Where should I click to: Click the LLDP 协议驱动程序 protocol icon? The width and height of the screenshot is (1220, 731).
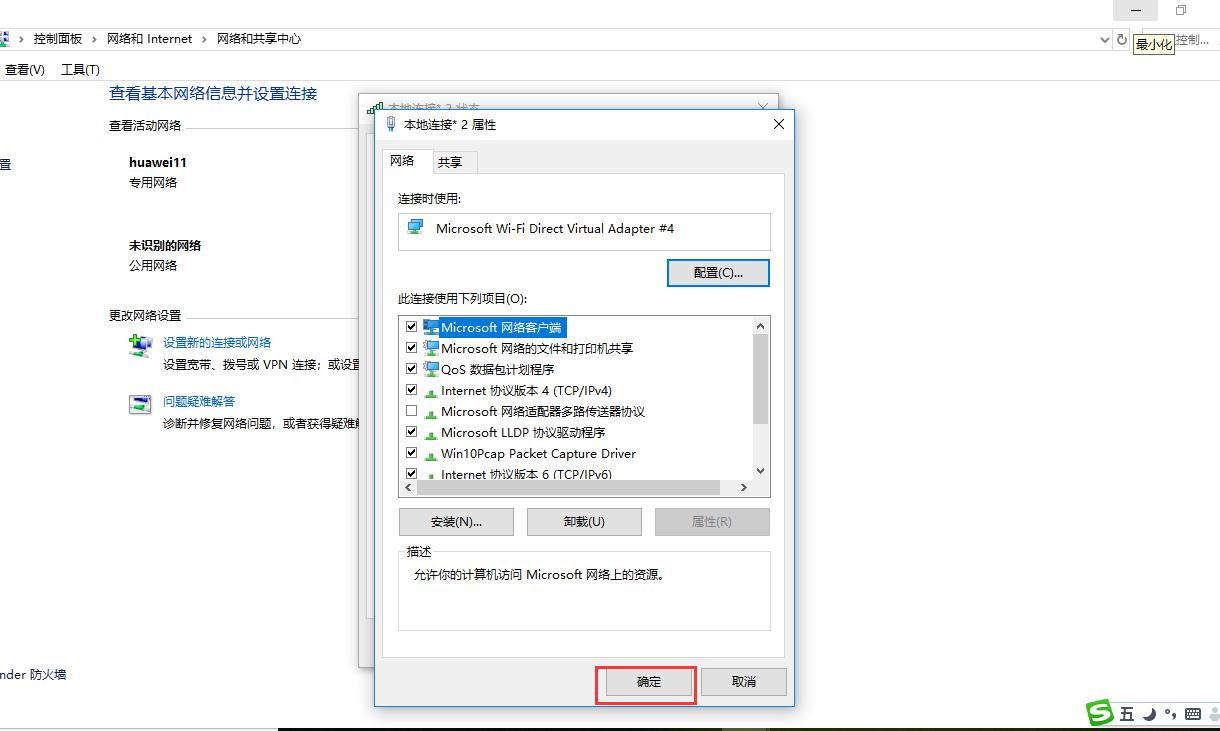pyautogui.click(x=431, y=434)
